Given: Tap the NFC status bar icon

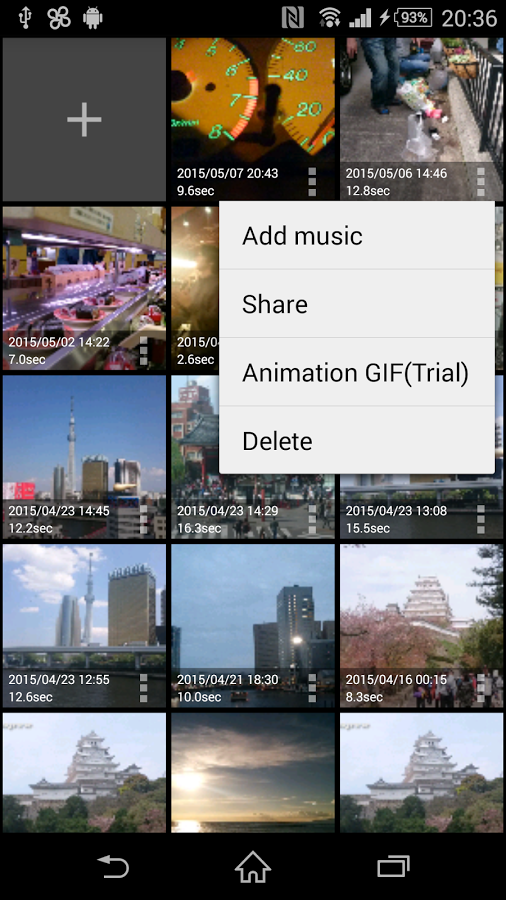Looking at the screenshot, I should click(293, 18).
